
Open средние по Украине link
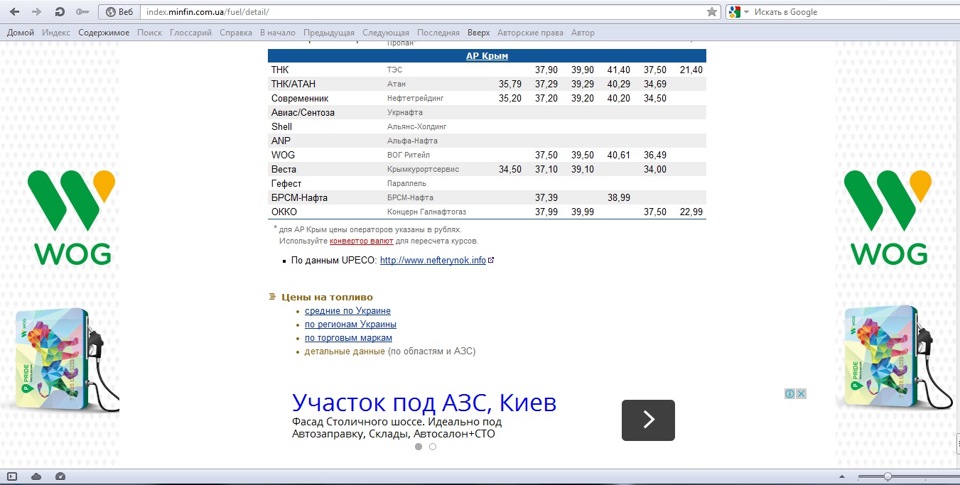point(348,311)
